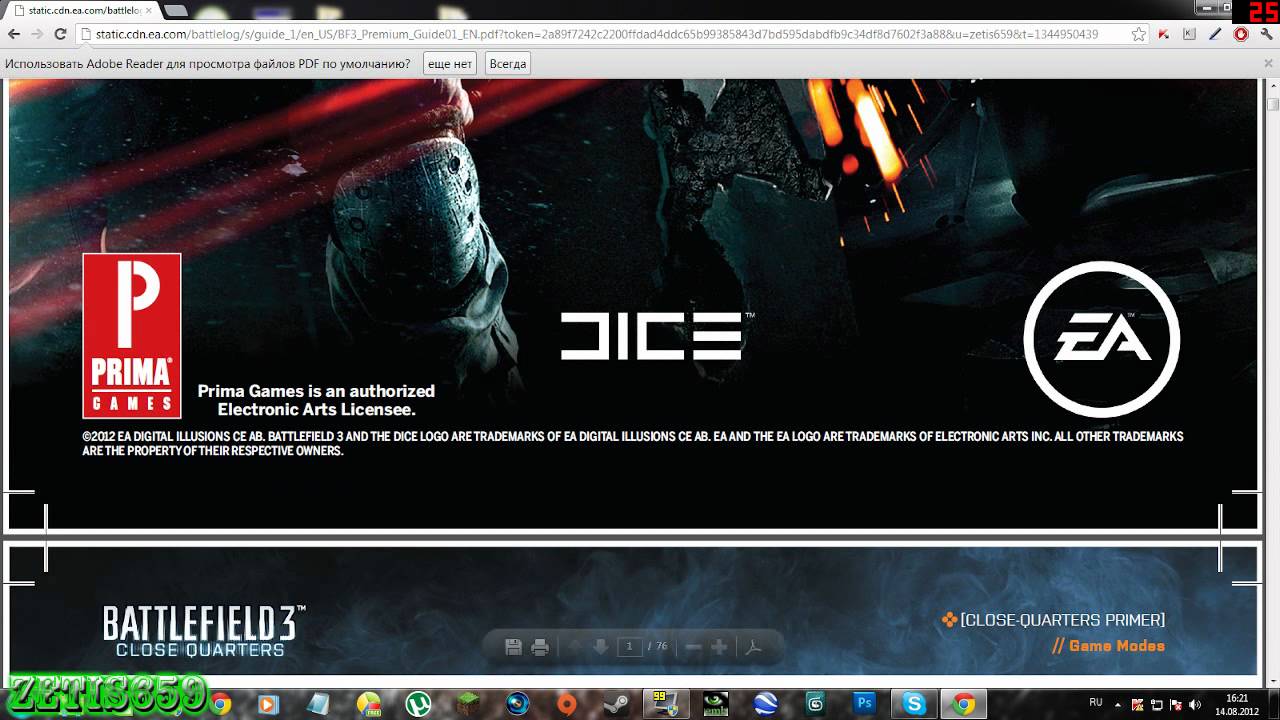Click the address bar URL
1280x720 pixels.
[597, 34]
